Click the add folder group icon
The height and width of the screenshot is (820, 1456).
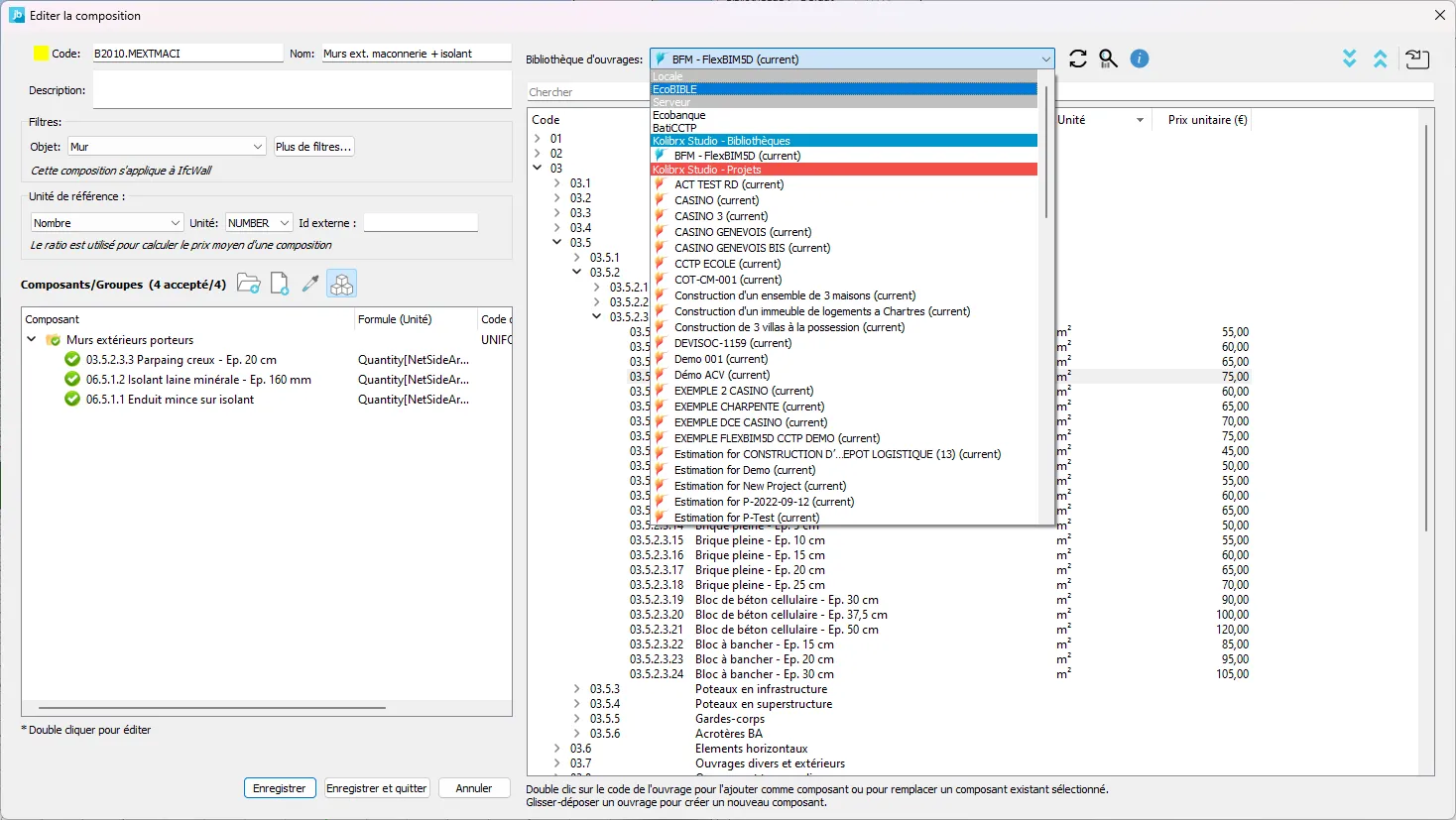point(248,285)
